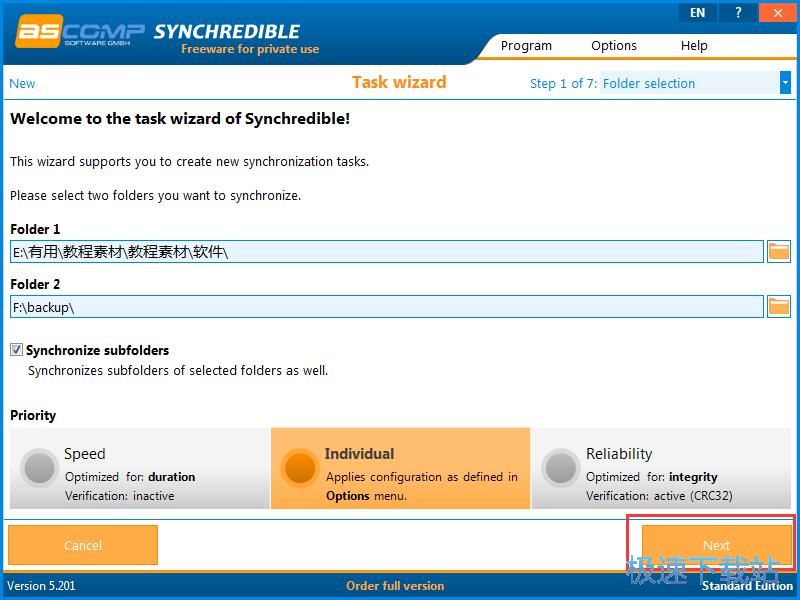
Task: Click the ASCOMP logo
Action: (x=81, y=32)
